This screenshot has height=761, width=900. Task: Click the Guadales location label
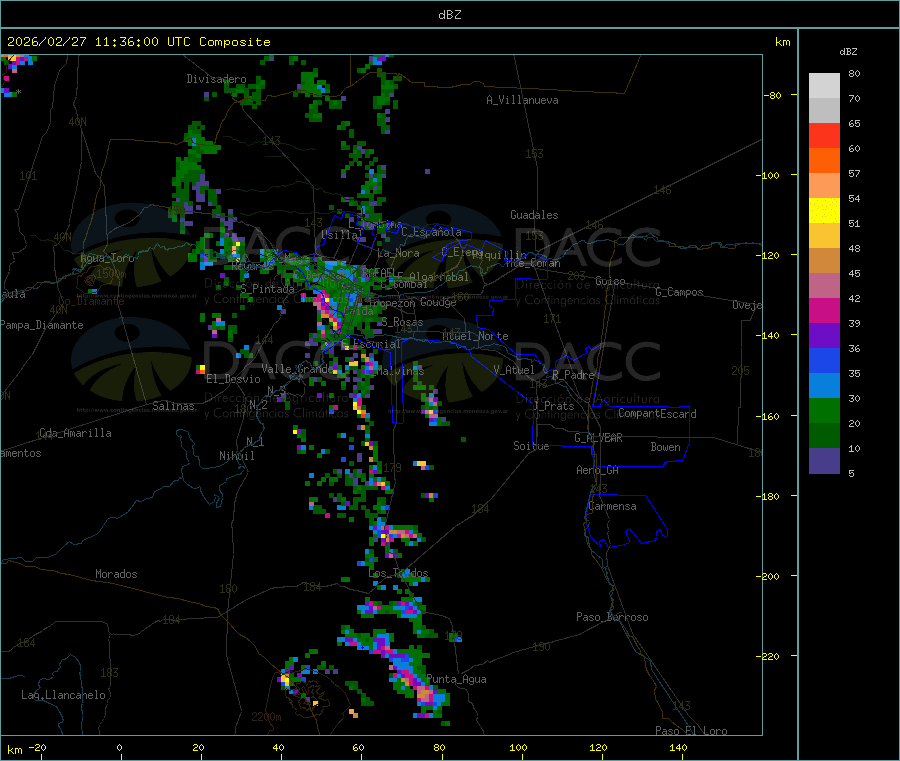coord(534,215)
